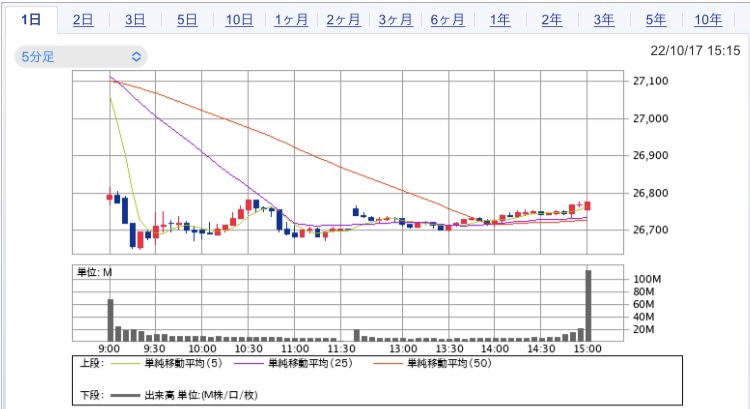Click the 単純移動平均(25) legend entry
750x409 pixels.
pyautogui.click(x=310, y=364)
